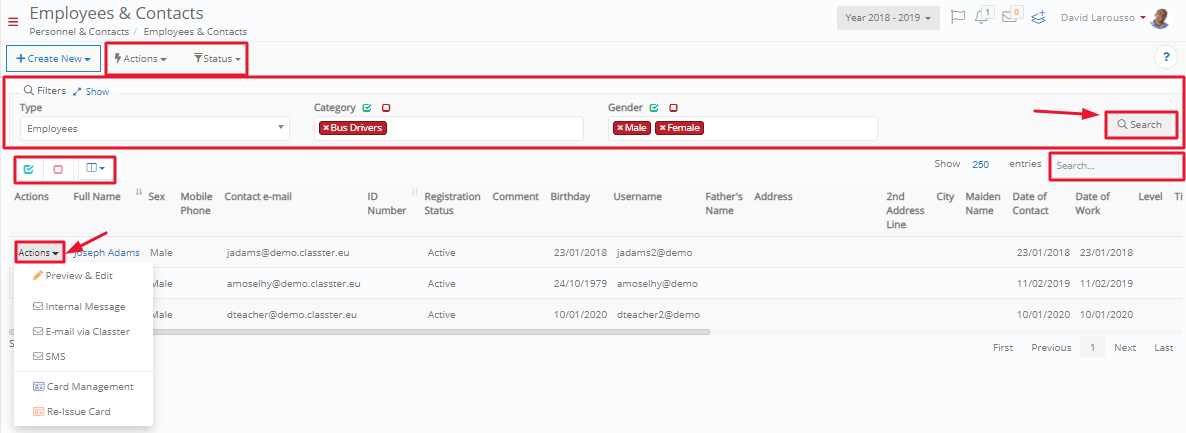Viewport: 1186px width, 433px height.
Task: Click Date of Contact column header
Action: [x=1031, y=204]
